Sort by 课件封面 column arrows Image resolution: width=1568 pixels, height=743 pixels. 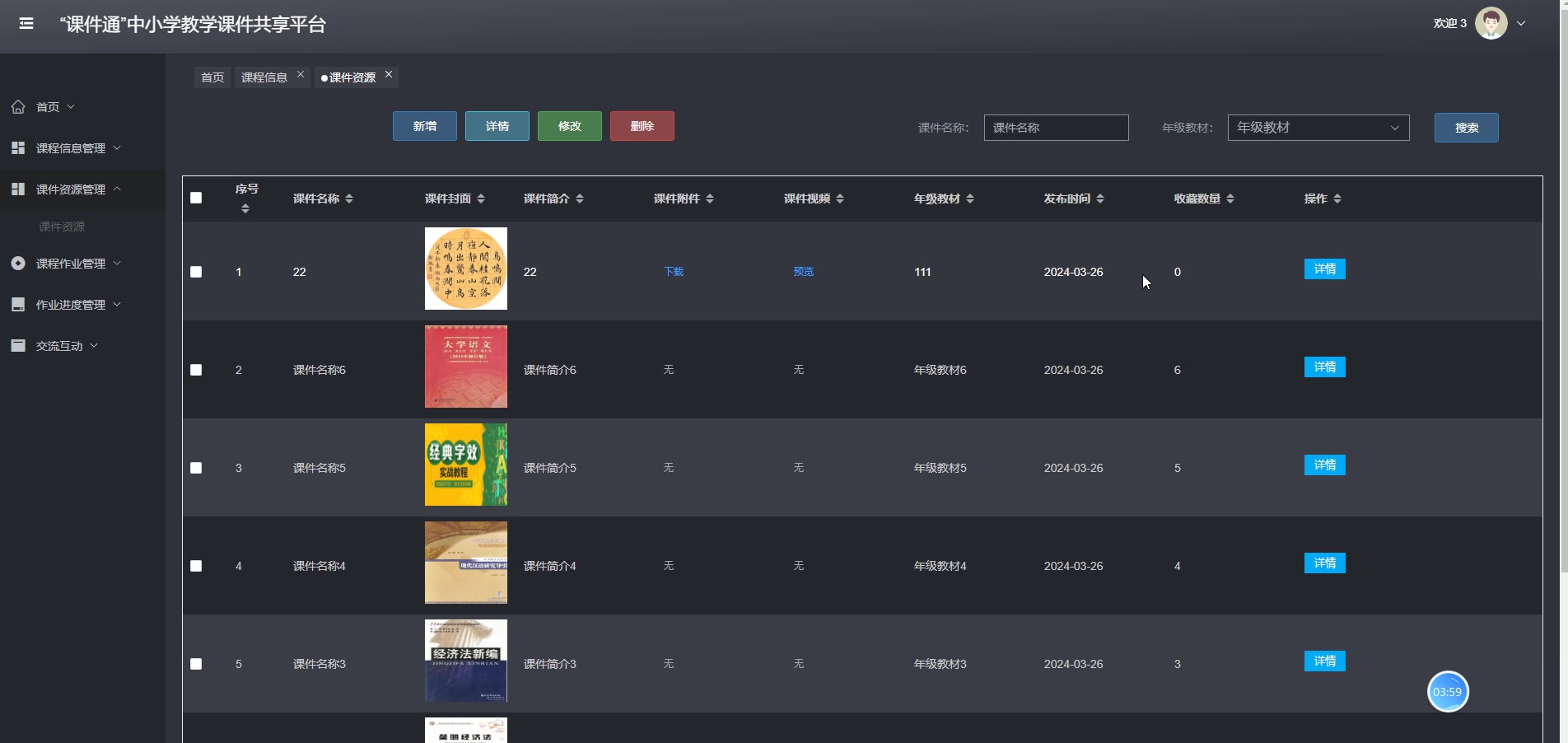(x=481, y=199)
